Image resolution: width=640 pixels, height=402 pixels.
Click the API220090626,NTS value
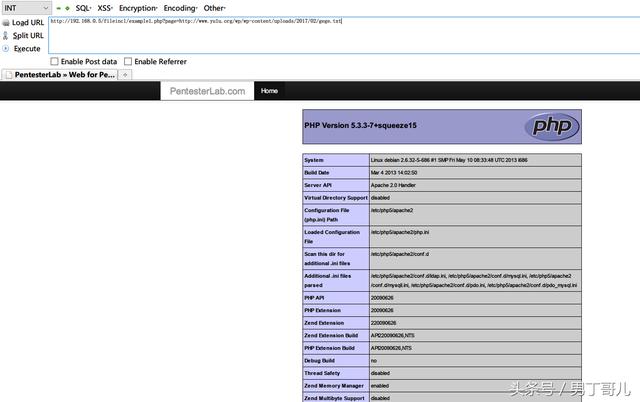393,335
